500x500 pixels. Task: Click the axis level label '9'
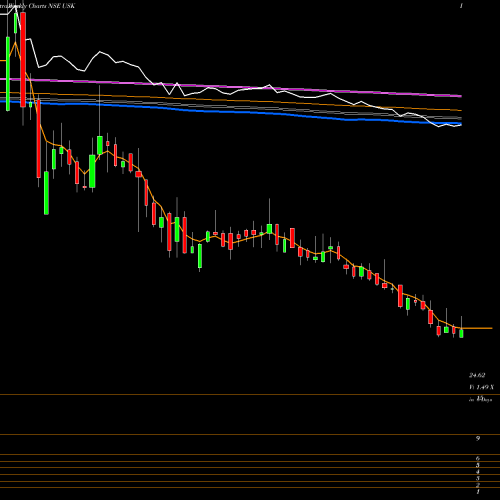point(478,438)
